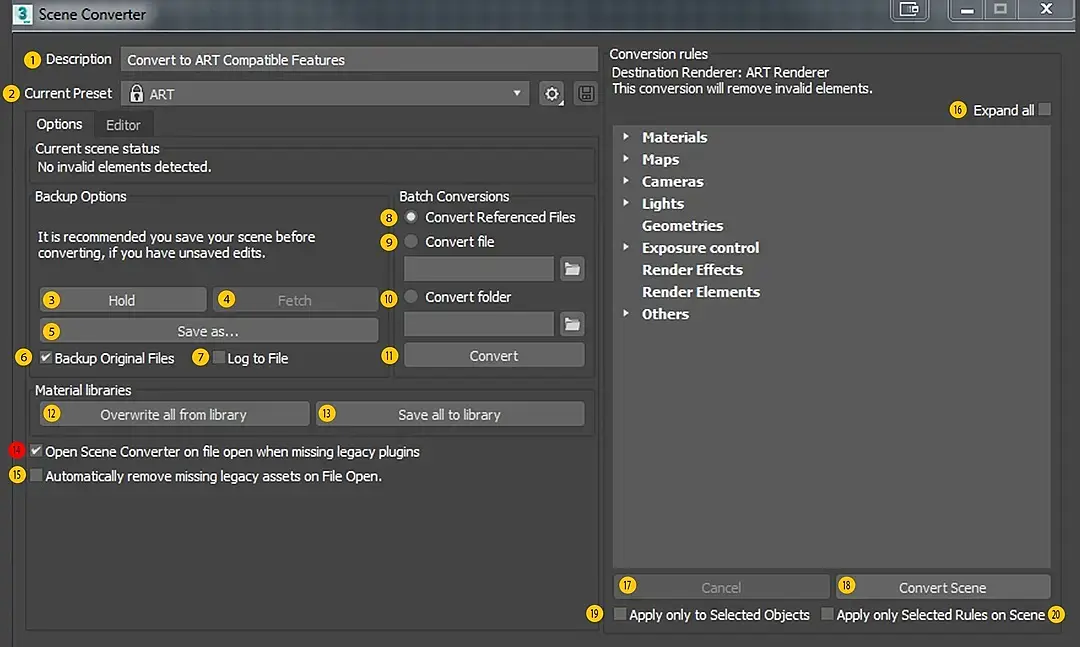This screenshot has width=1080, height=647.
Task: Browse for folder next to Convert folder field
Action: (571, 324)
